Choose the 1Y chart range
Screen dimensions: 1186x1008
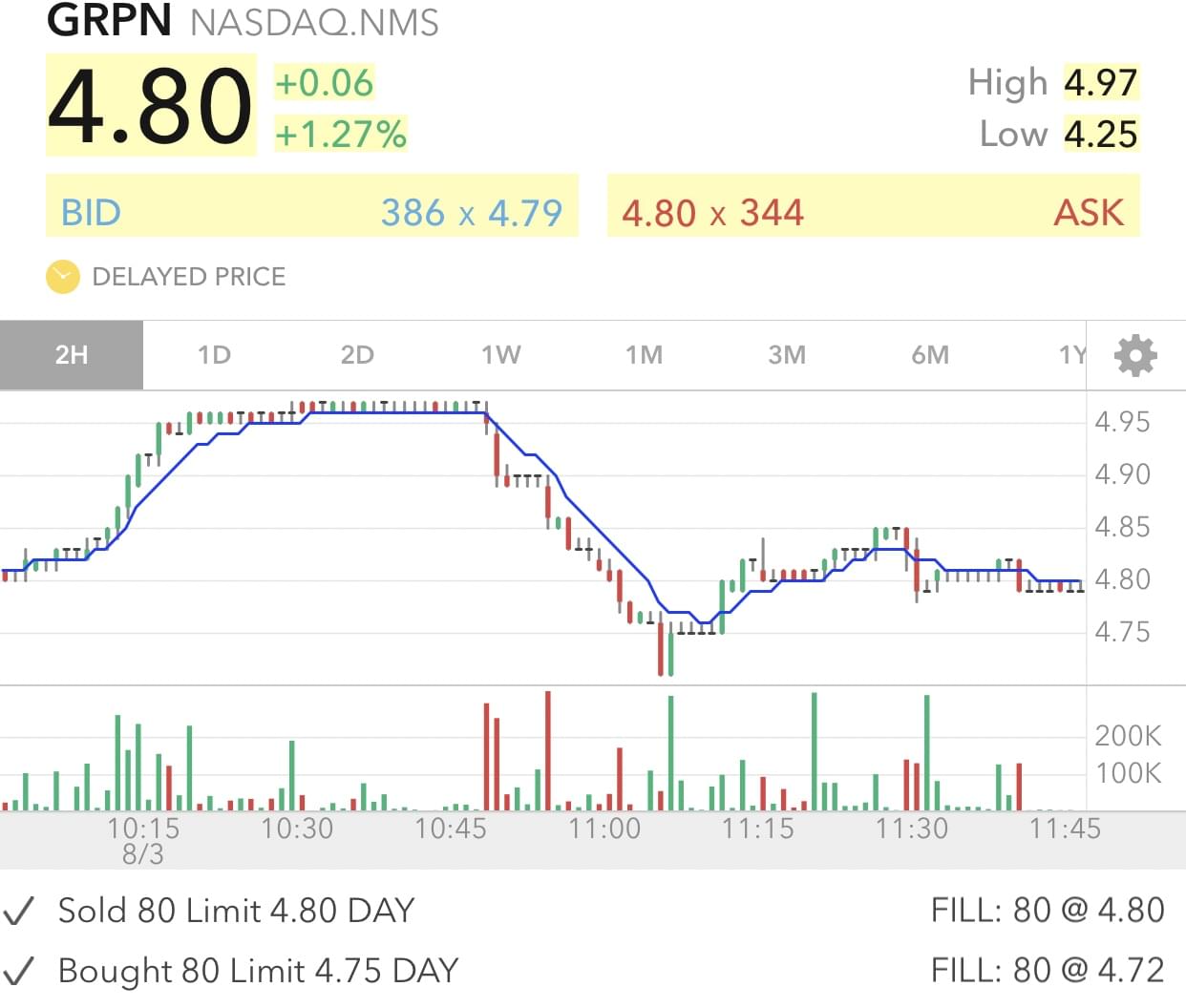pos(1071,355)
